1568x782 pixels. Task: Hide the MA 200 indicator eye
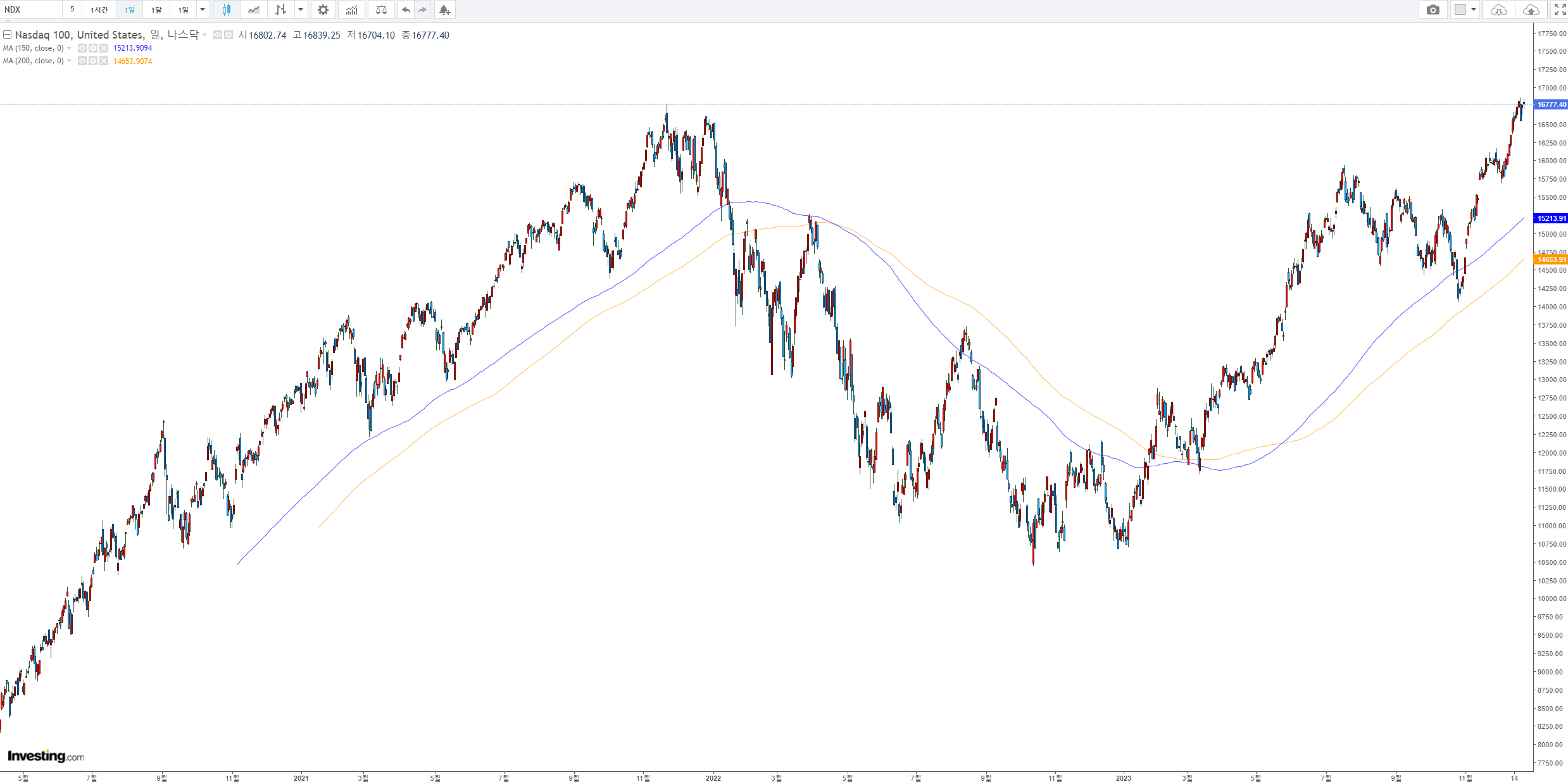coord(82,61)
